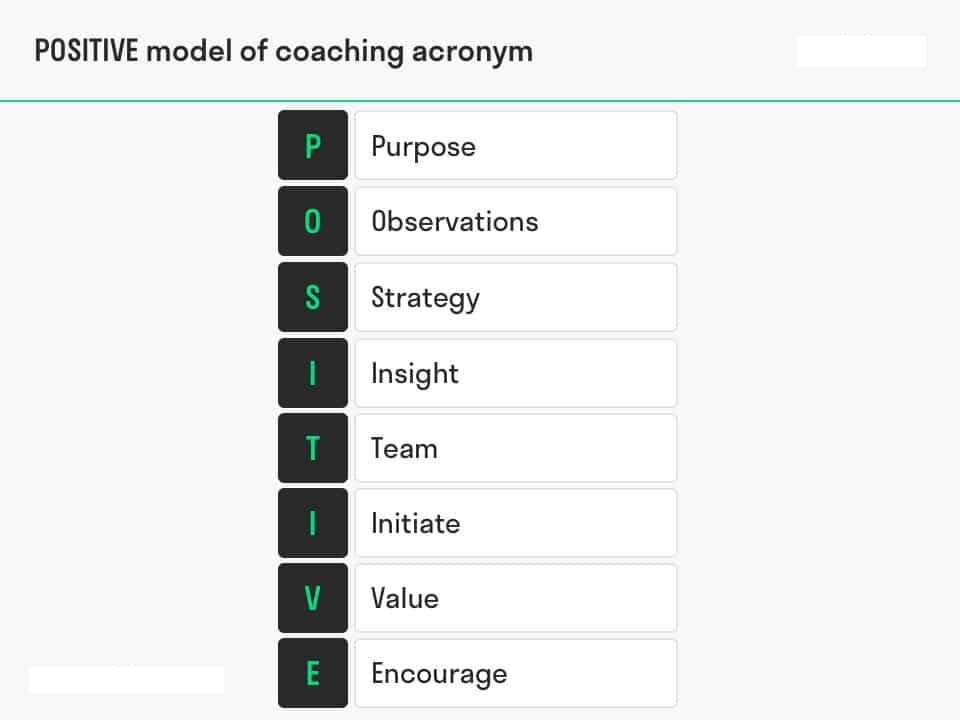This screenshot has height=720, width=960.
Task: Click the green P letter tile
Action: point(313,145)
